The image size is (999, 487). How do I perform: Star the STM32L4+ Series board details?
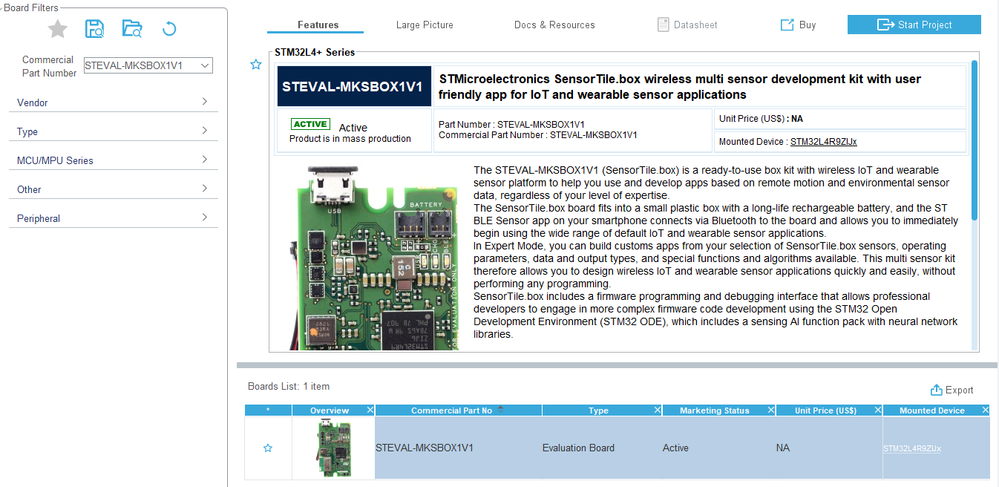coord(256,64)
